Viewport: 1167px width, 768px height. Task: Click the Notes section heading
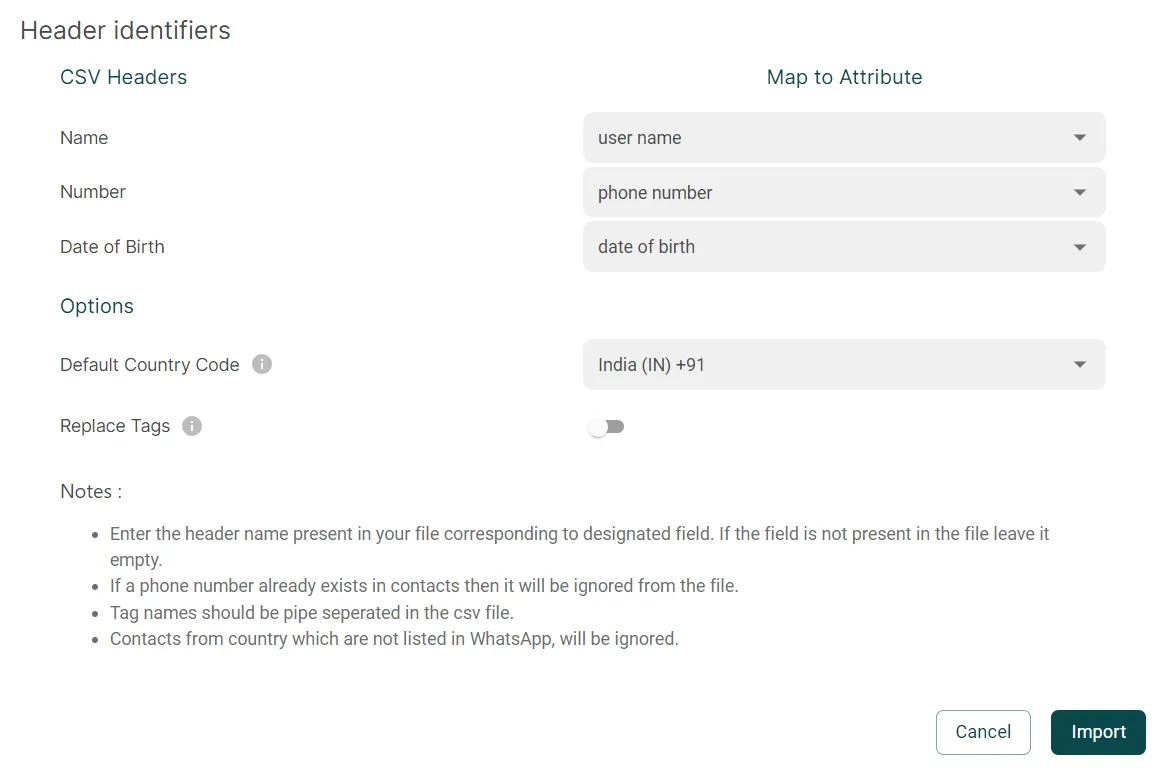(89, 491)
